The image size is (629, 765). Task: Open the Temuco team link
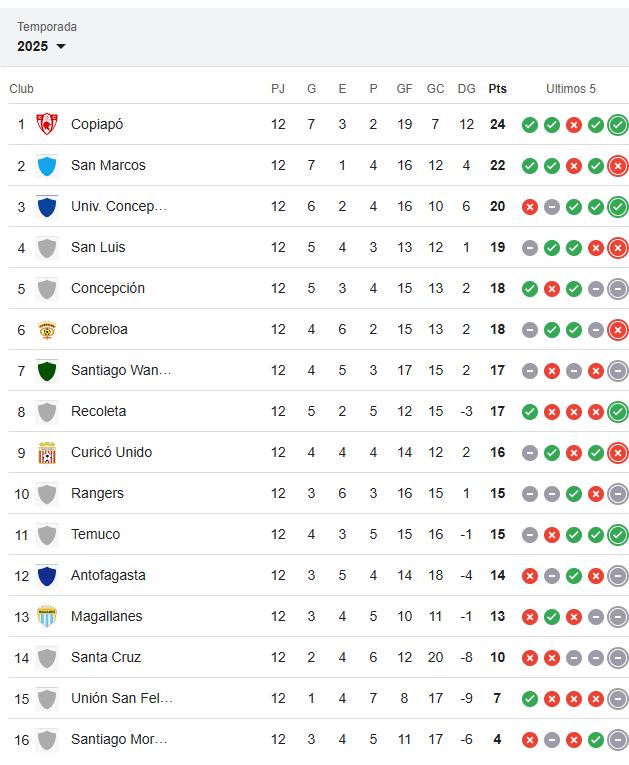pyautogui.click(x=96, y=534)
